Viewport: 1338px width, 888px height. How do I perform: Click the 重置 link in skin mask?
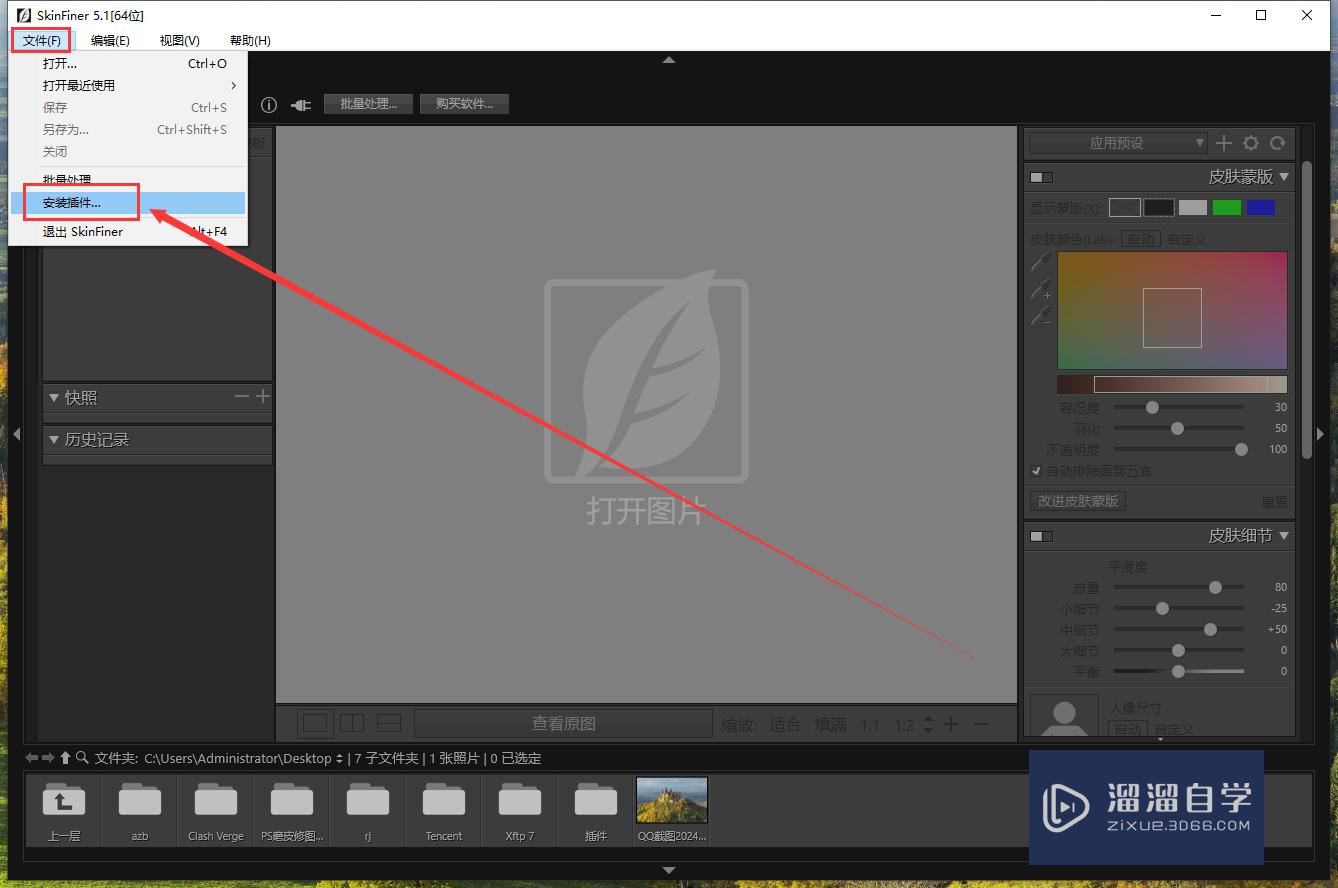tap(1275, 502)
